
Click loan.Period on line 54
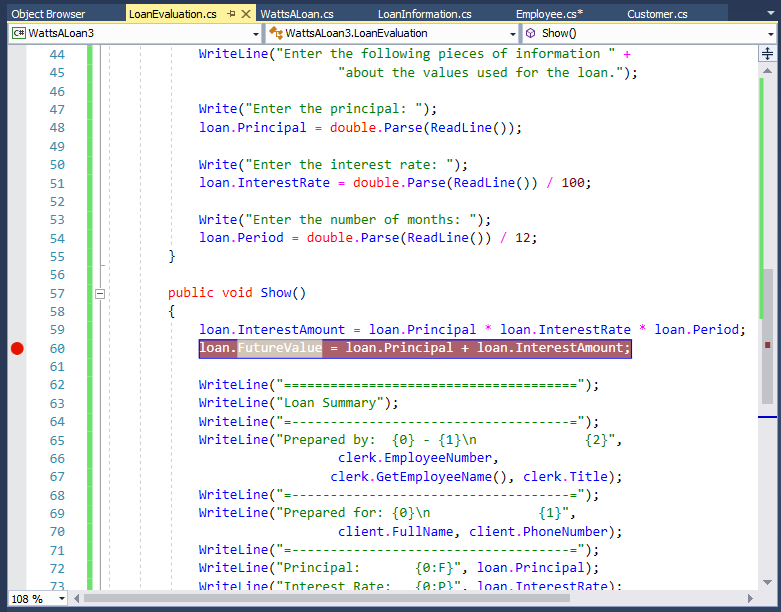point(241,238)
